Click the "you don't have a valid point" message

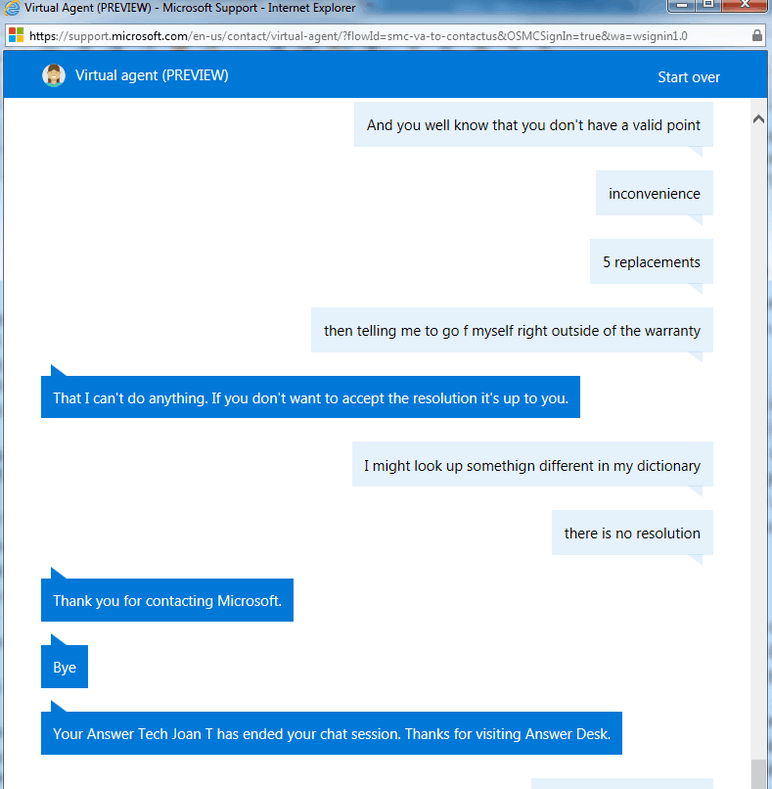tap(533, 126)
